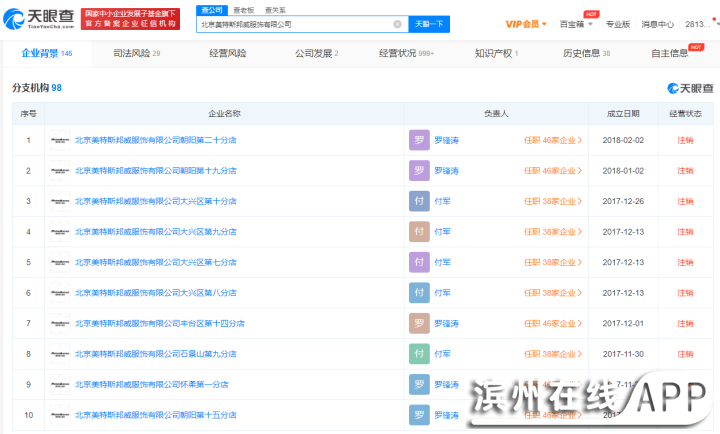The image size is (720, 434).
Task: Expand the 百宝箱 dropdown
Action: (575, 24)
